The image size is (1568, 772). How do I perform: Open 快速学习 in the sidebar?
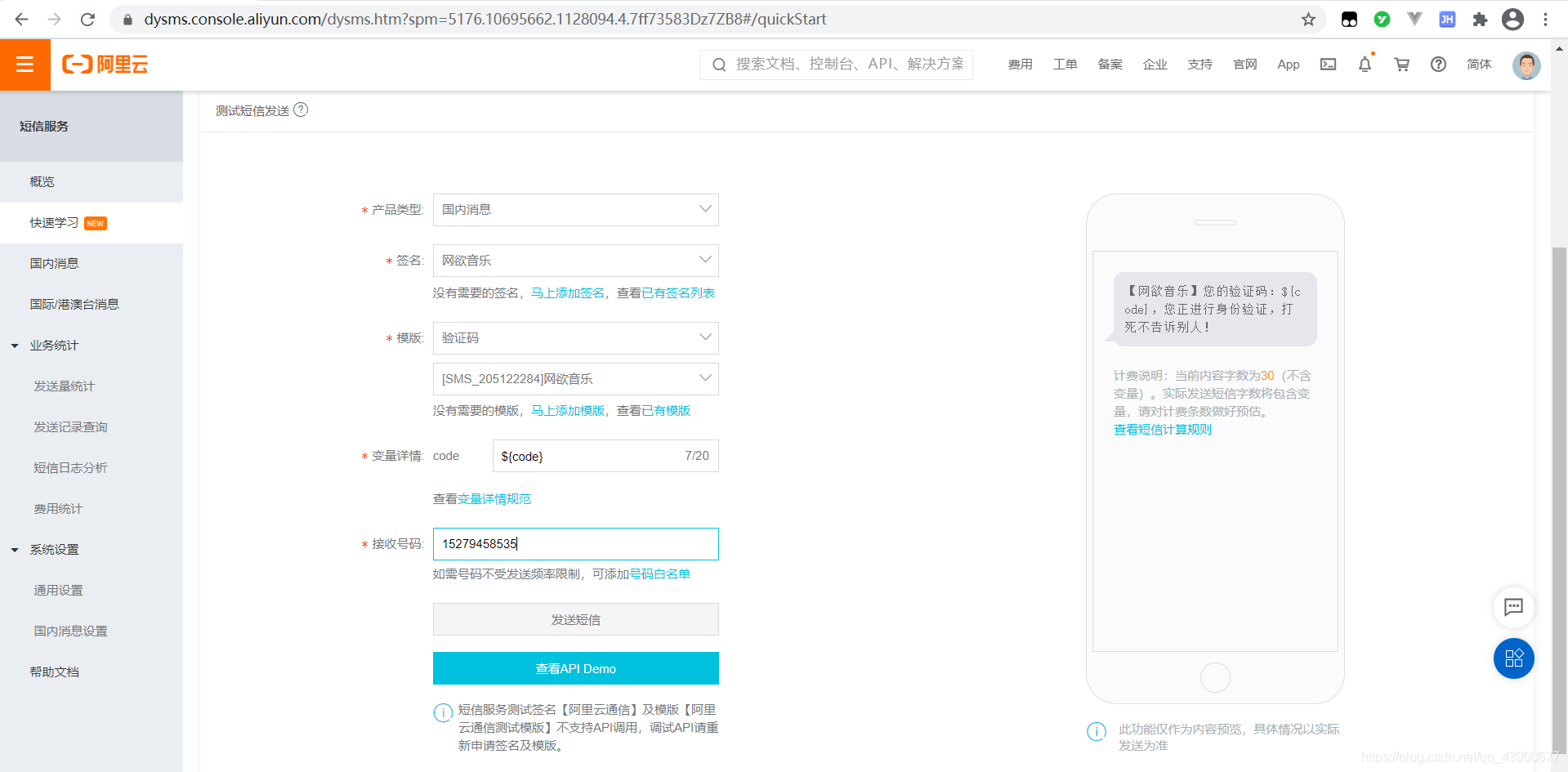92,223
